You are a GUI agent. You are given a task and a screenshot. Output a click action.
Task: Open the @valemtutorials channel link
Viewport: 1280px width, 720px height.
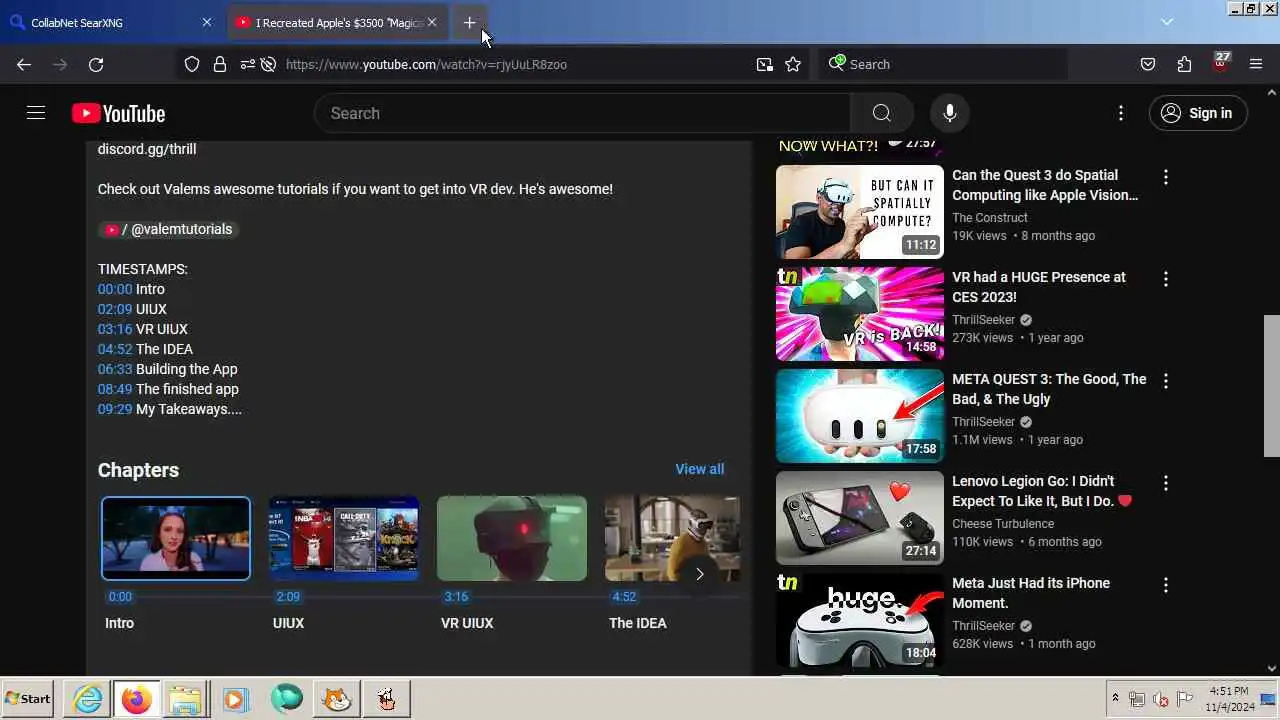click(x=168, y=229)
